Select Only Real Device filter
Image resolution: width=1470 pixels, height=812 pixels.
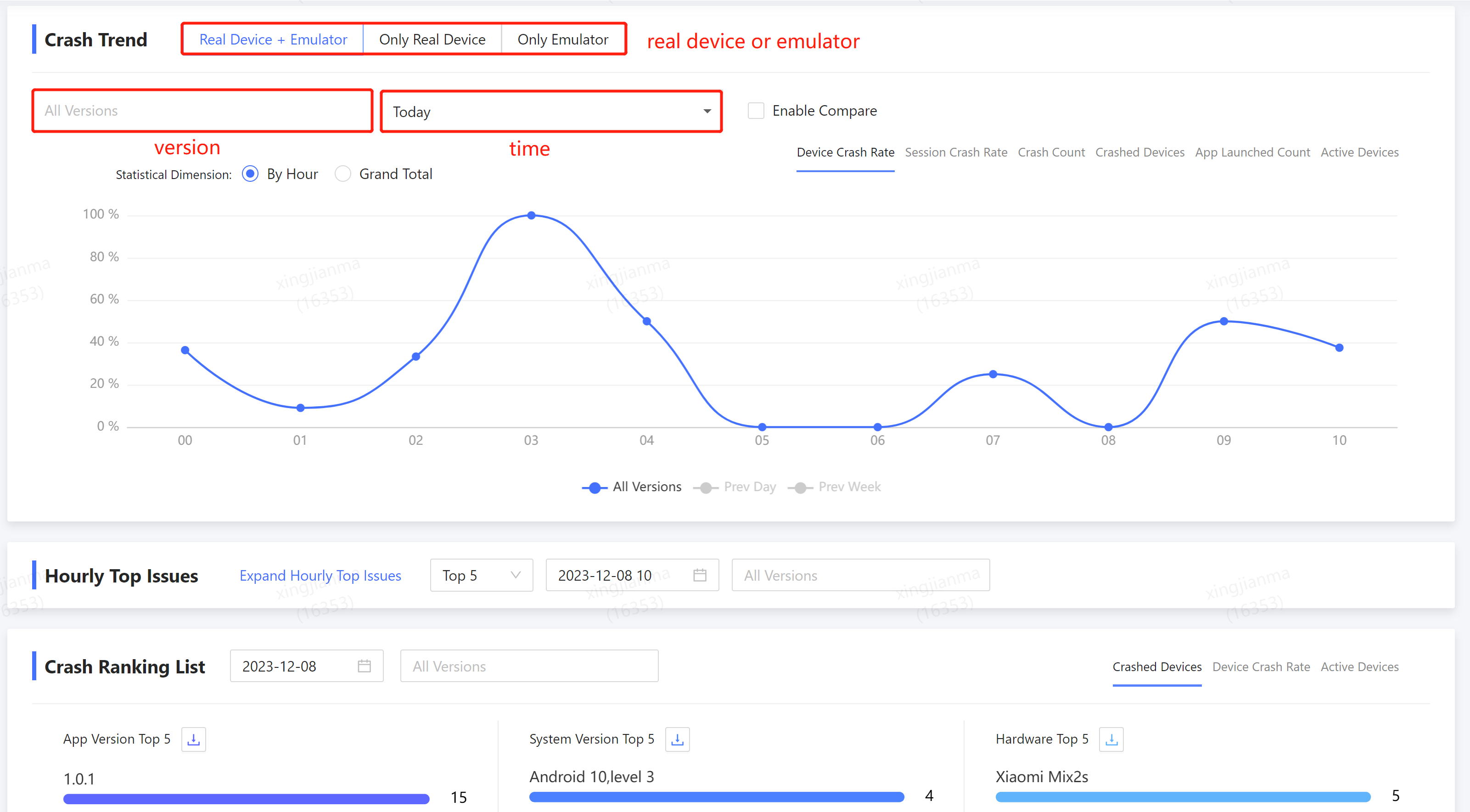432,39
